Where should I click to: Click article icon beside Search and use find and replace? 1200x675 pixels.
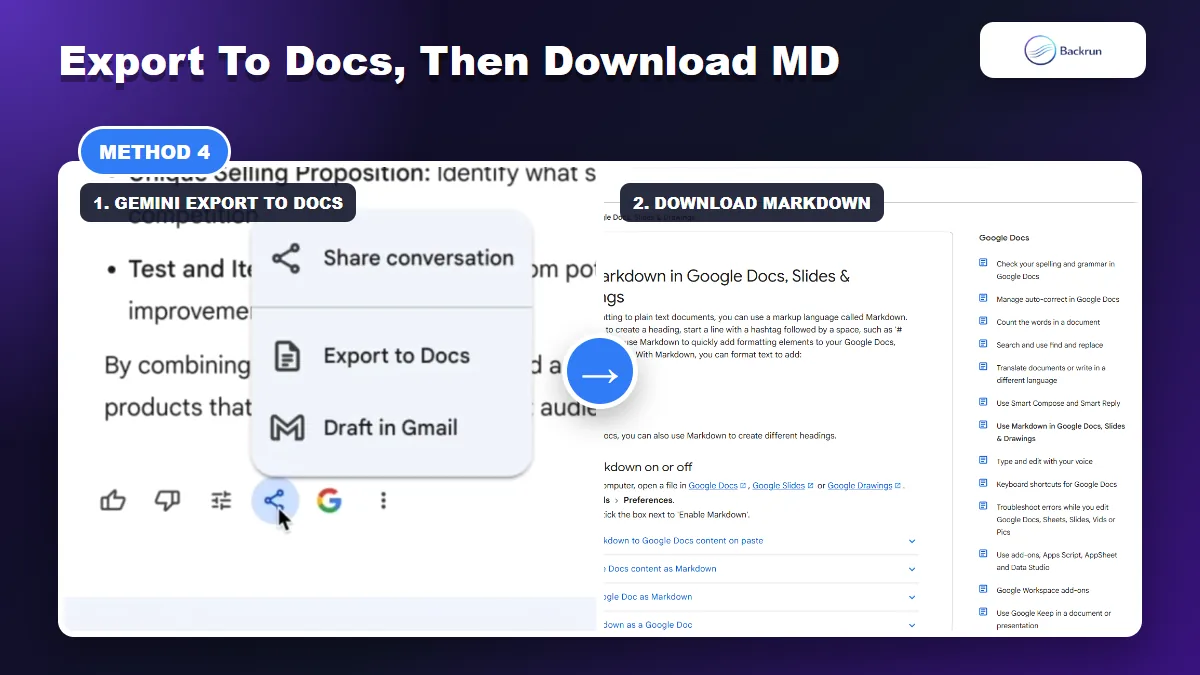pyautogui.click(x=984, y=345)
